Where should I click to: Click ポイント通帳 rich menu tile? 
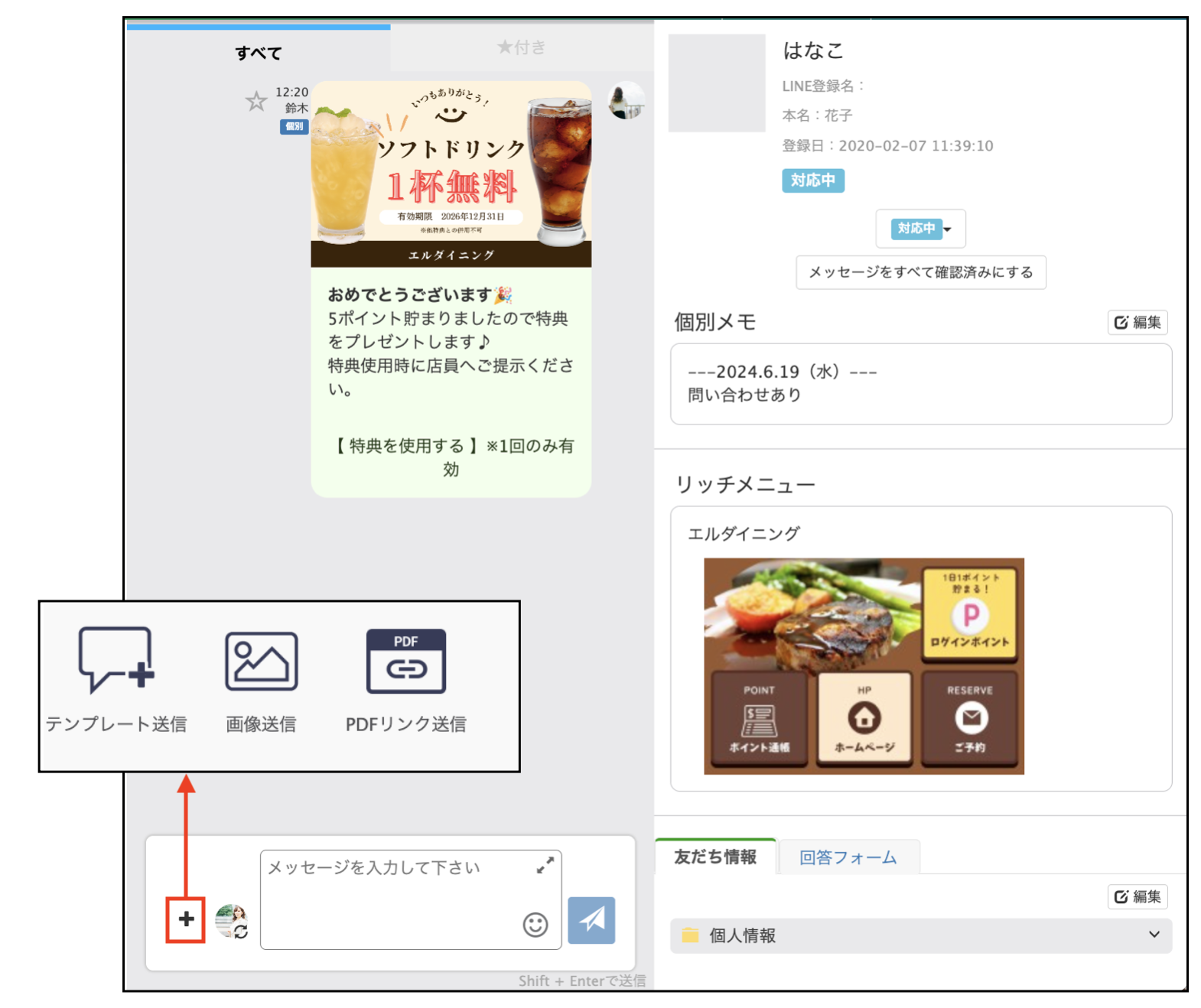pyautogui.click(x=759, y=719)
